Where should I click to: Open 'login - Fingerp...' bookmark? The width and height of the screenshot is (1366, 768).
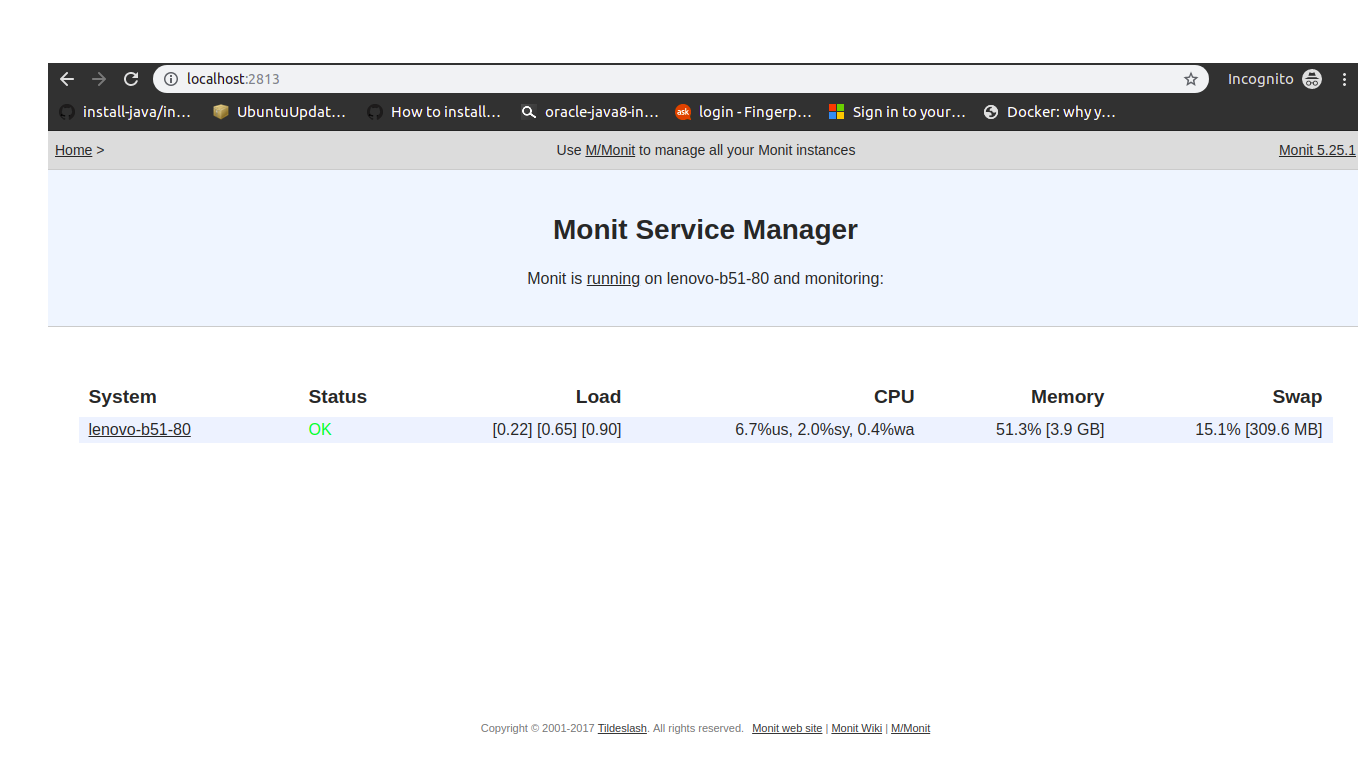[743, 112]
